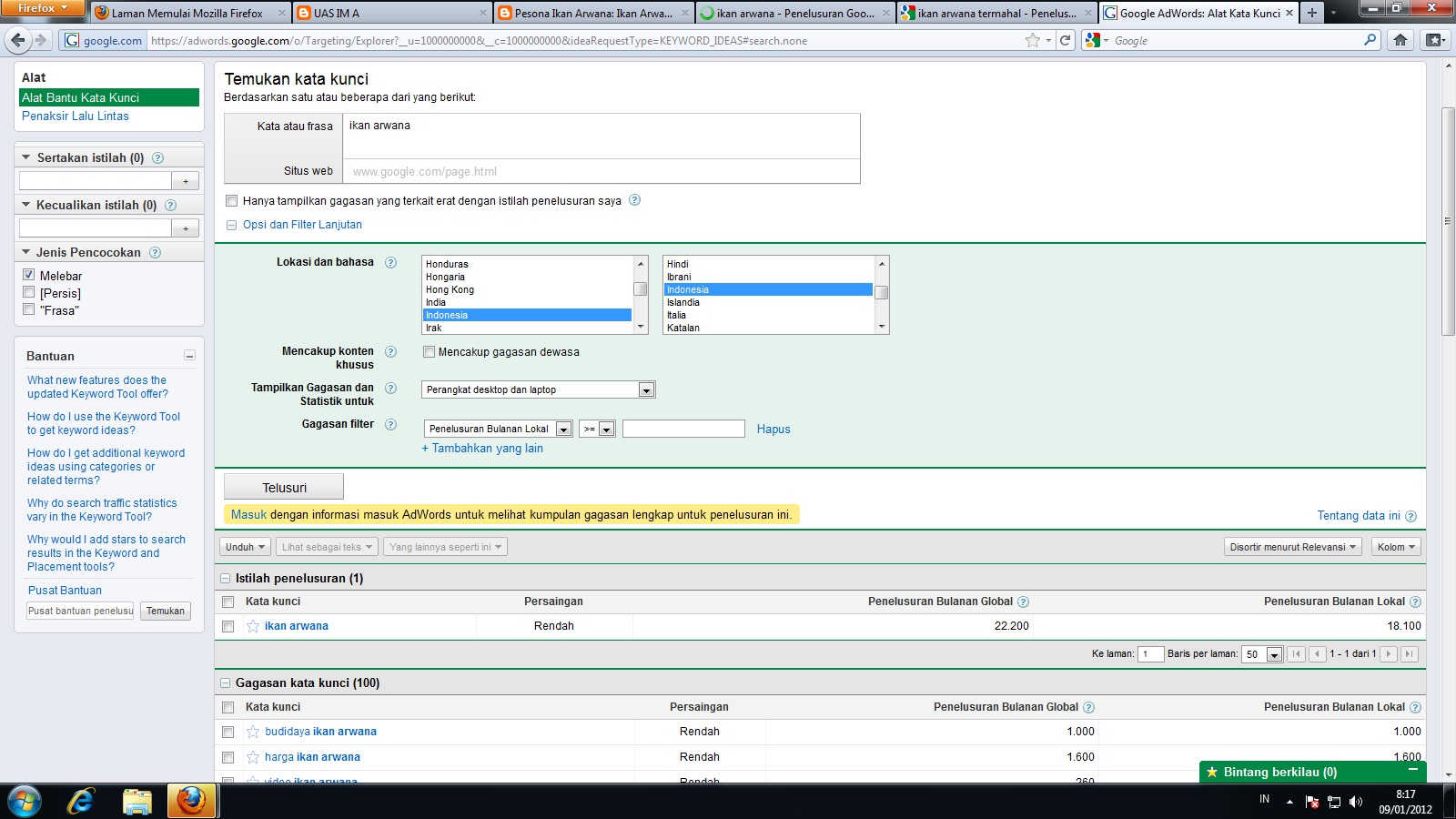Open the Penelusuran Bulanan Lokal filter dropdown
The image size is (1456, 819).
499,429
